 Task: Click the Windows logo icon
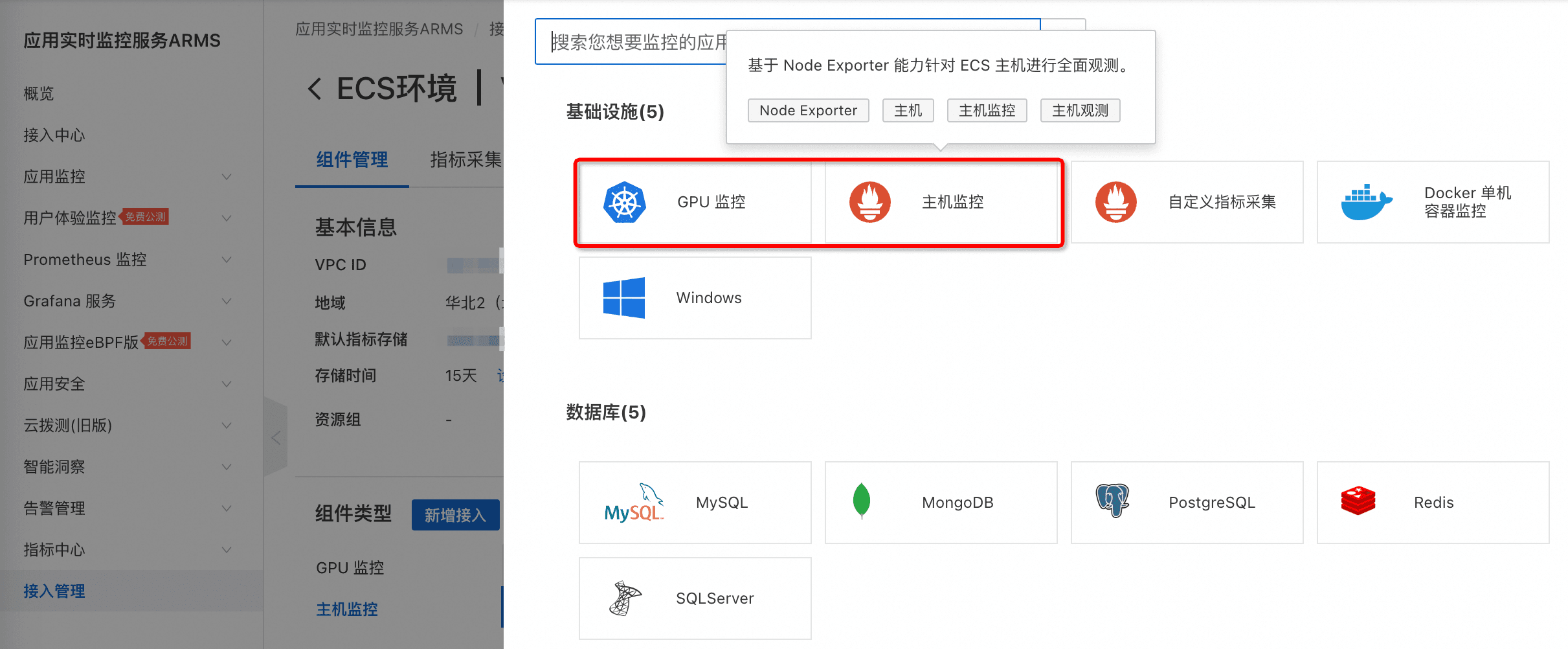point(623,298)
